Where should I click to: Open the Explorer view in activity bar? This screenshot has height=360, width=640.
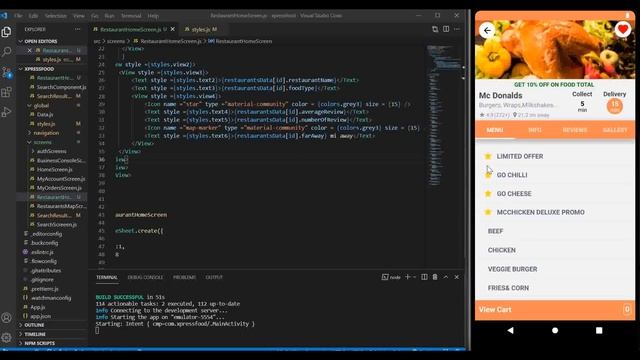point(7,32)
